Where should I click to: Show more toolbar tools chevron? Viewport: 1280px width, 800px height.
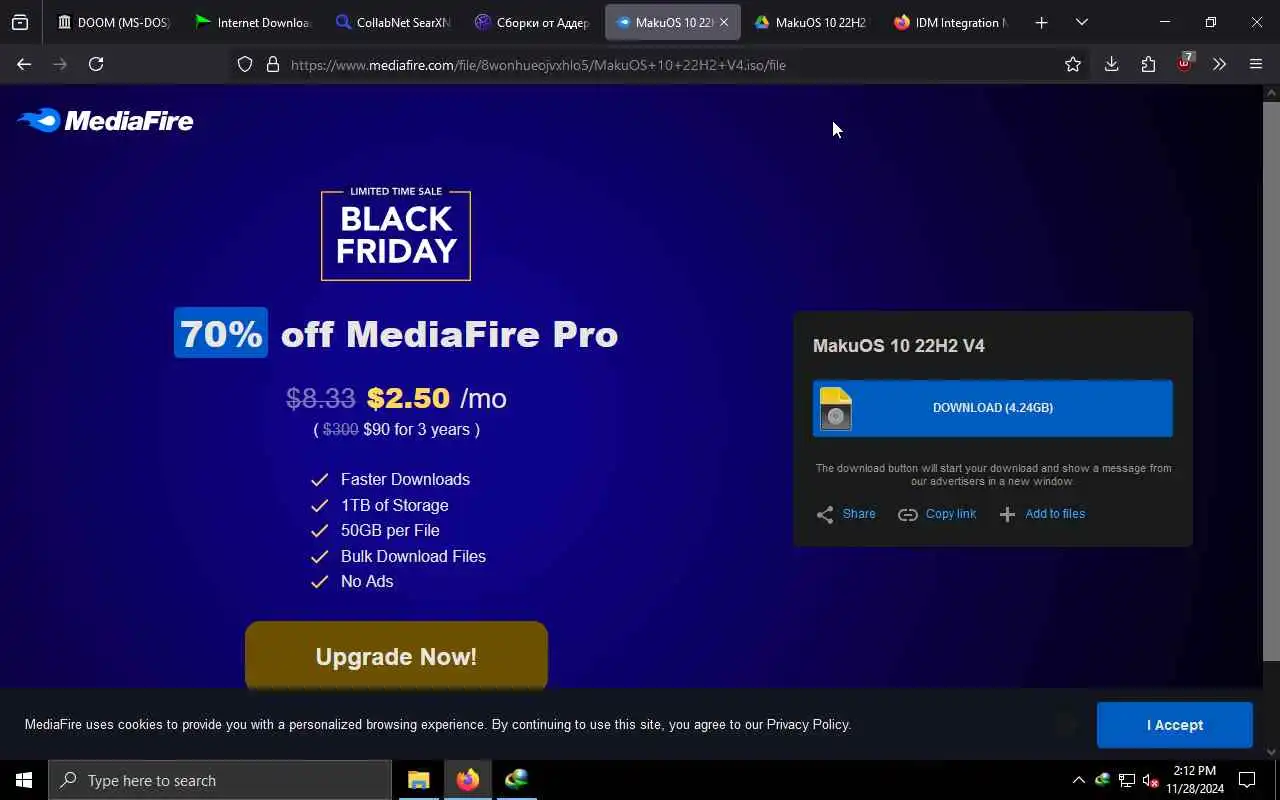pyautogui.click(x=1219, y=64)
